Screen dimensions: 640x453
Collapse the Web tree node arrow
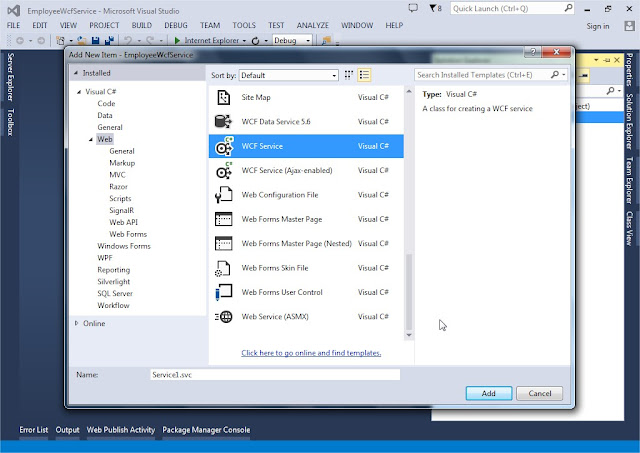pos(91,140)
